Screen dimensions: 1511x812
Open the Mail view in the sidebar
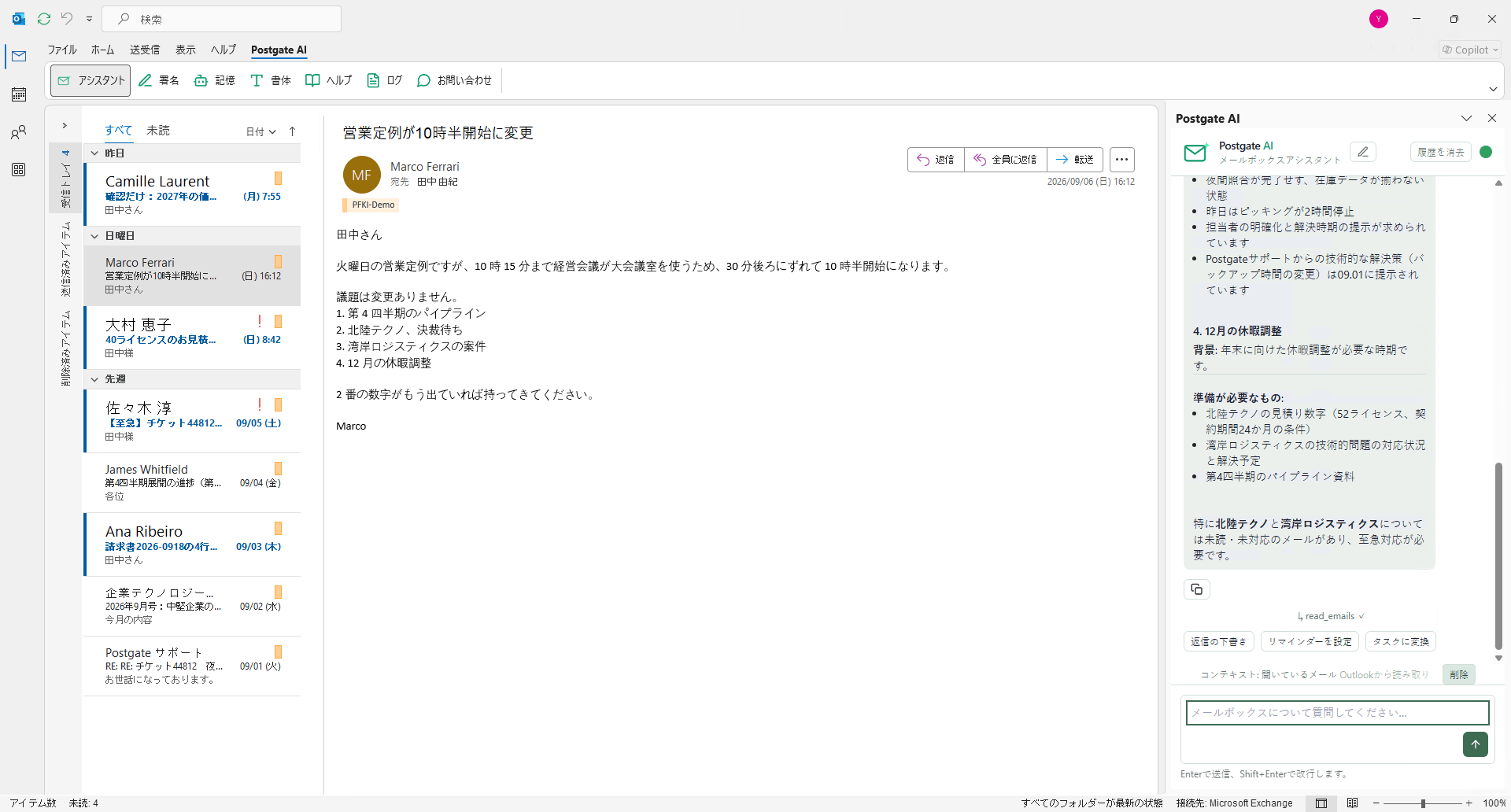pyautogui.click(x=19, y=57)
